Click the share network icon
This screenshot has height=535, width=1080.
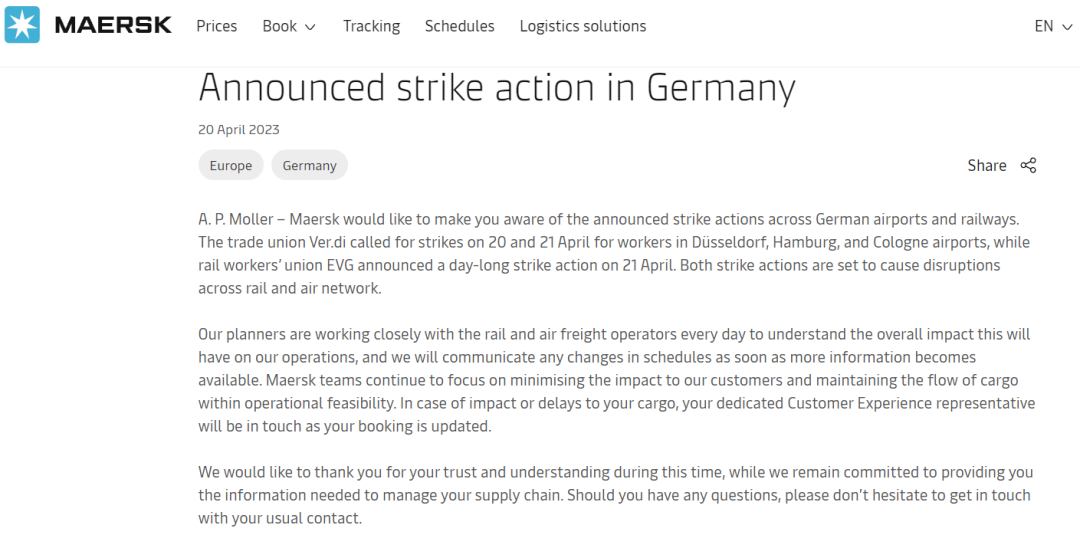coord(1028,165)
